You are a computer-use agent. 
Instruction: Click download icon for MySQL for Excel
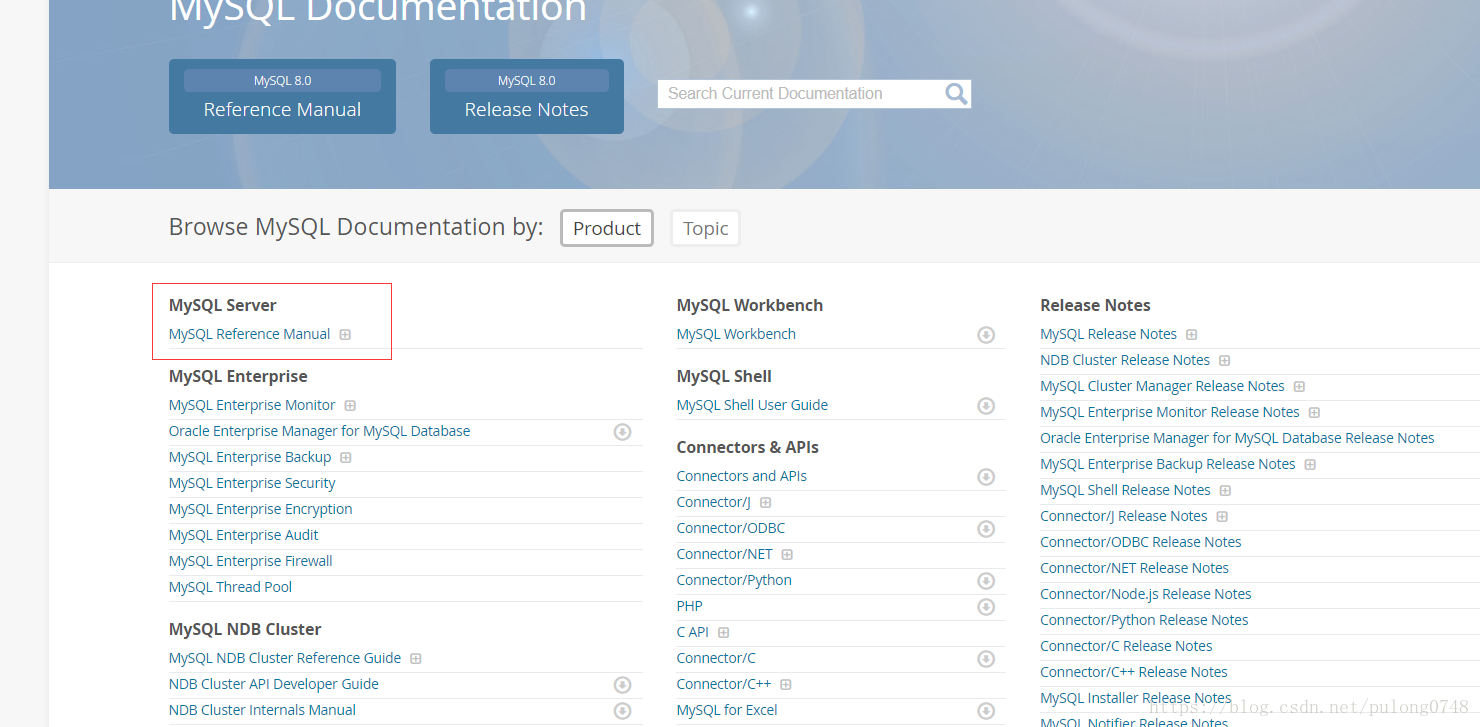tap(986, 711)
